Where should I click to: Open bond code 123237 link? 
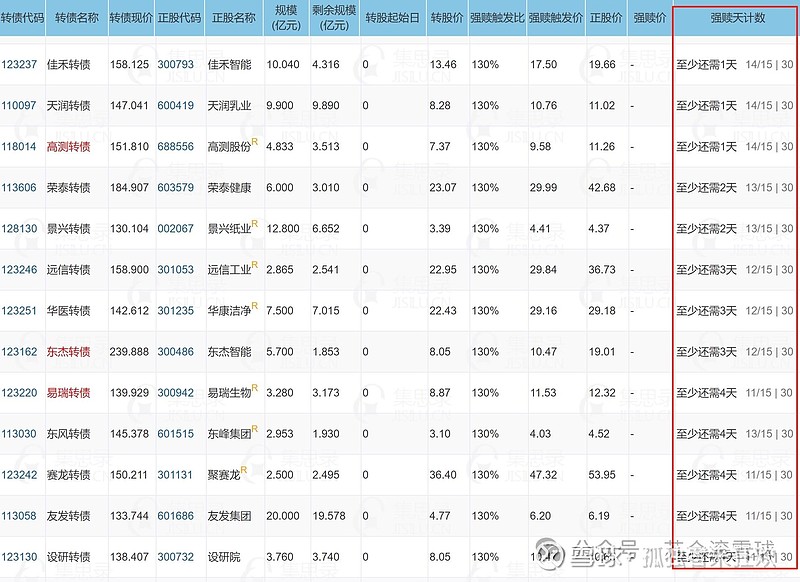tap(19, 65)
